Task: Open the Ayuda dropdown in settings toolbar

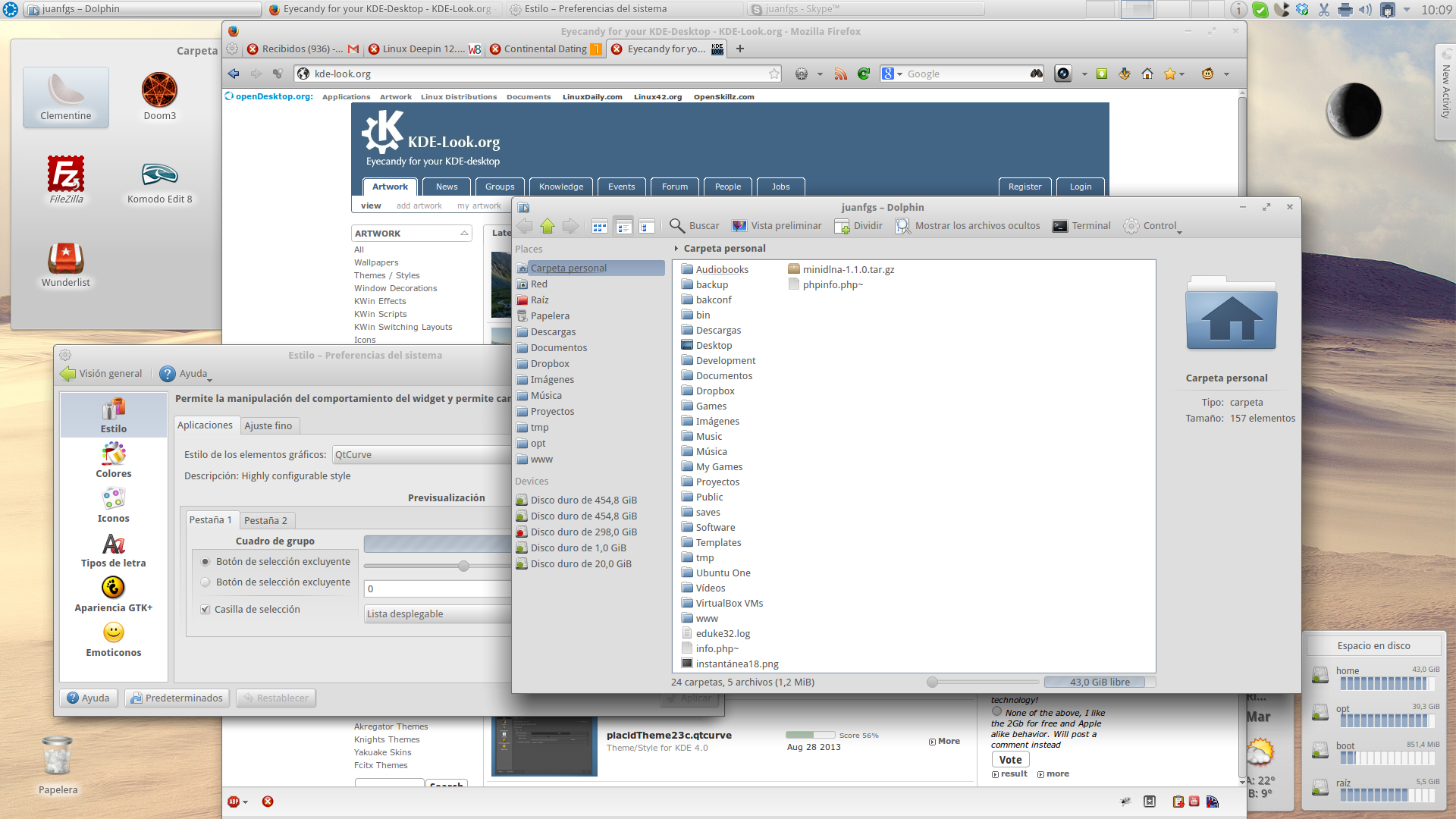Action: click(x=187, y=374)
